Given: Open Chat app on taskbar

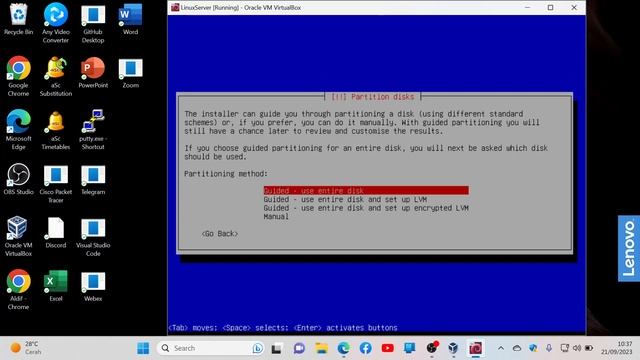Looking at the screenshot, I should click(299, 348).
